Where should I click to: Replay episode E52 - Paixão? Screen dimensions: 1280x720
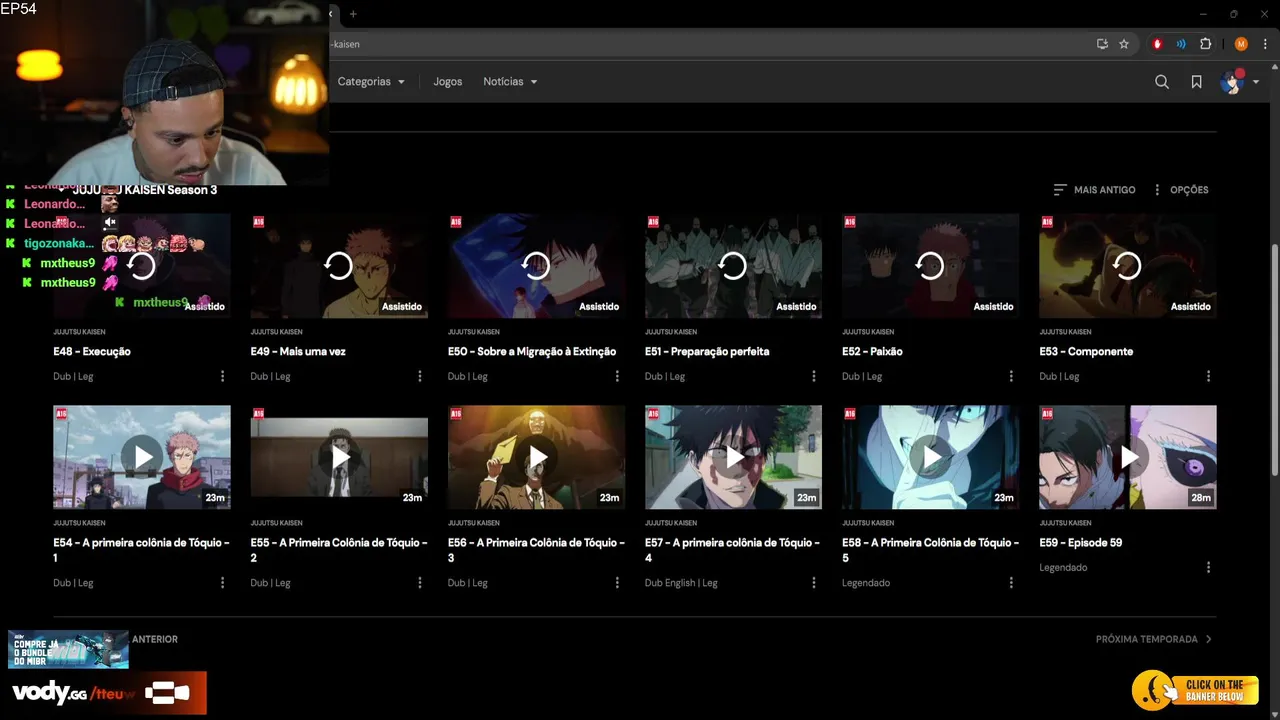930,265
